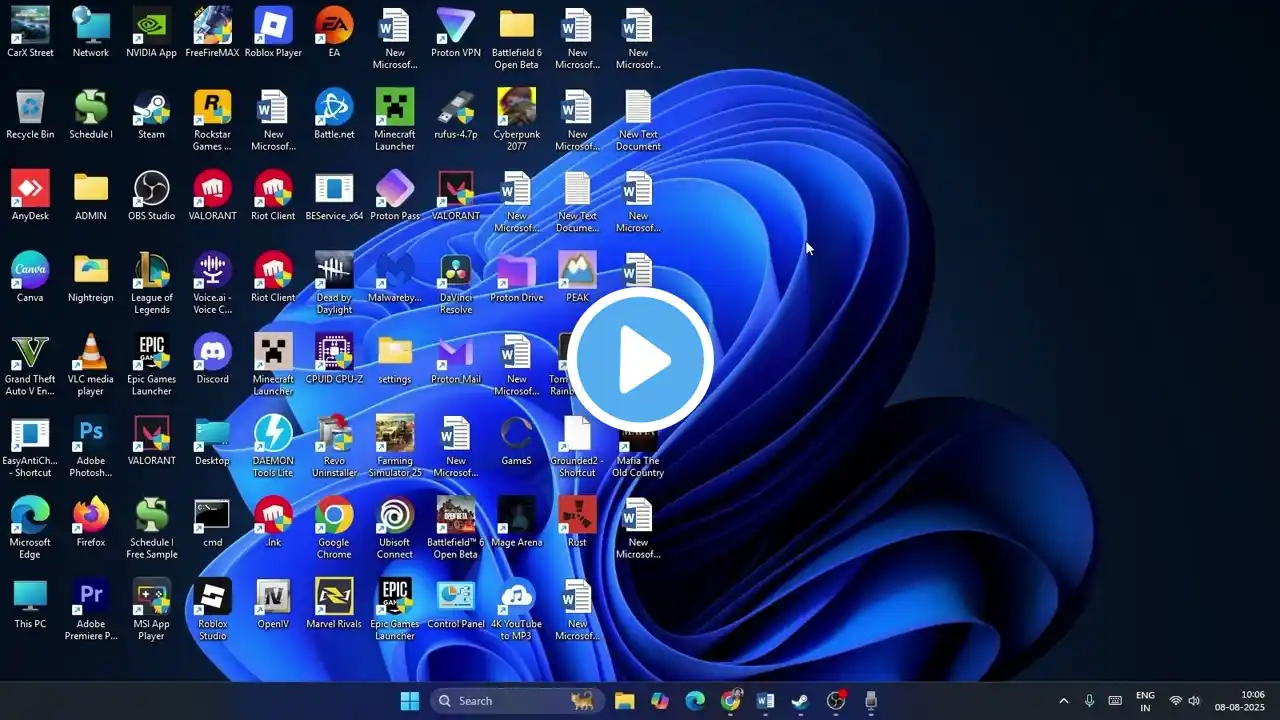This screenshot has width=1280, height=720.
Task: Launch Battle.net from the desktop
Action: (x=334, y=114)
